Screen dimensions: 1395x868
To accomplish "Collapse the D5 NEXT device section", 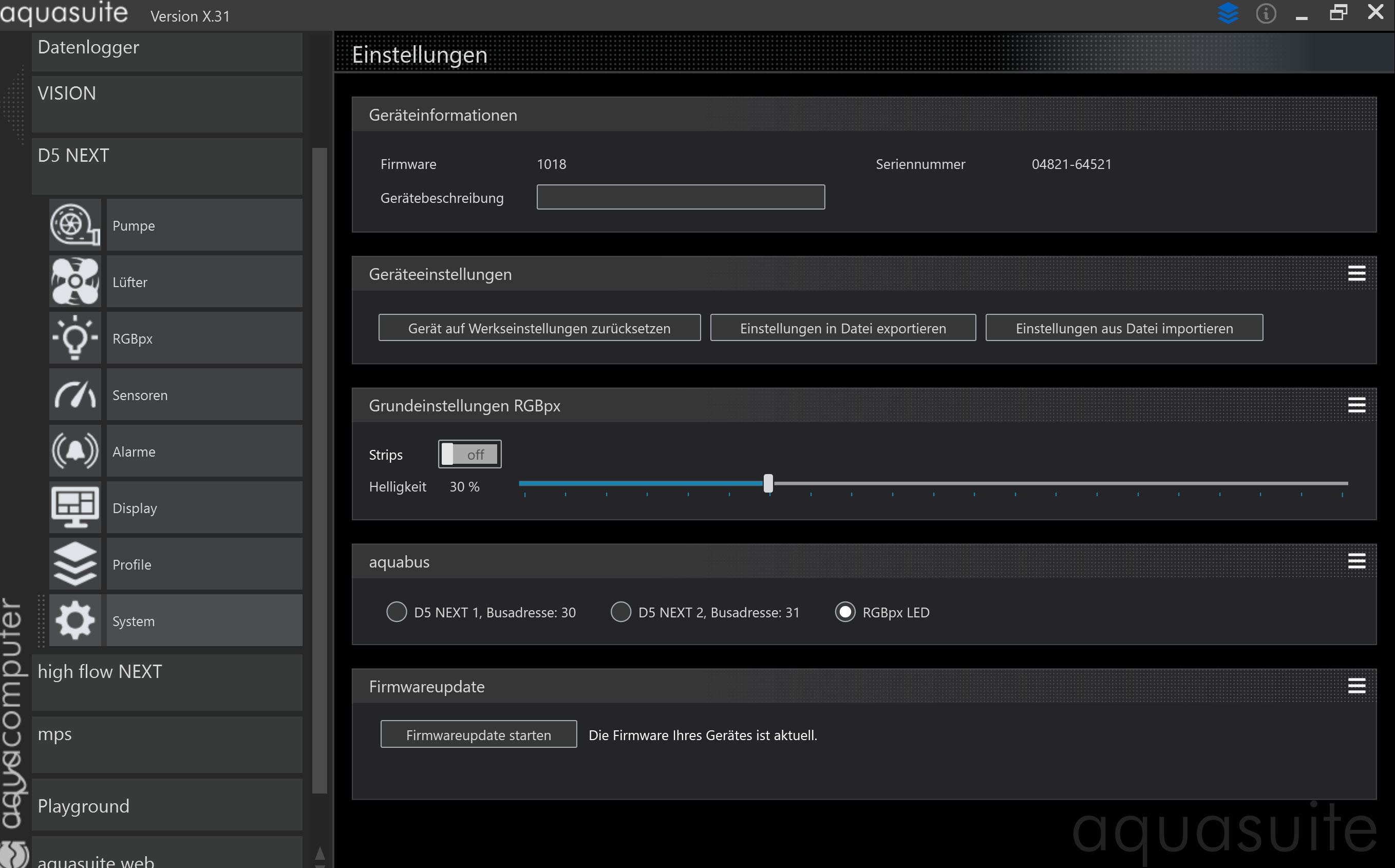I will coord(167,166).
